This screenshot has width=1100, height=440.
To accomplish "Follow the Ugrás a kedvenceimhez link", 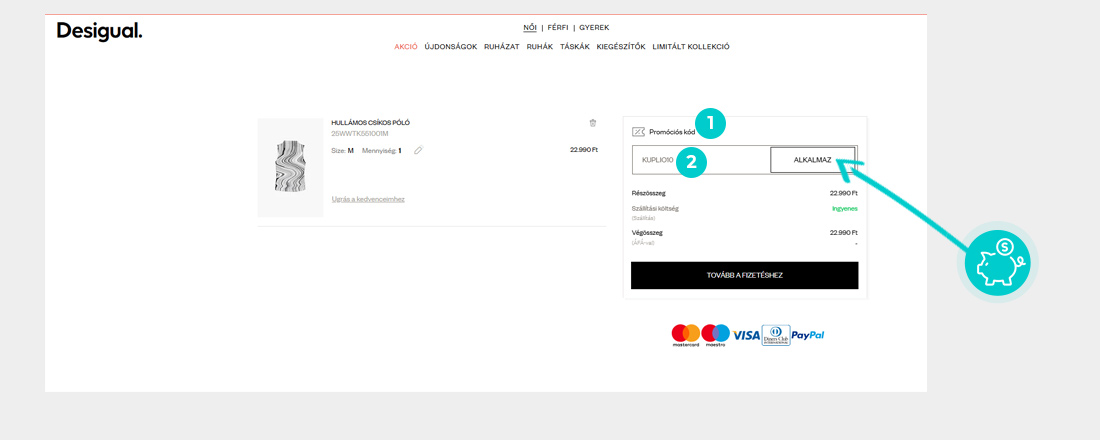I will (x=368, y=199).
